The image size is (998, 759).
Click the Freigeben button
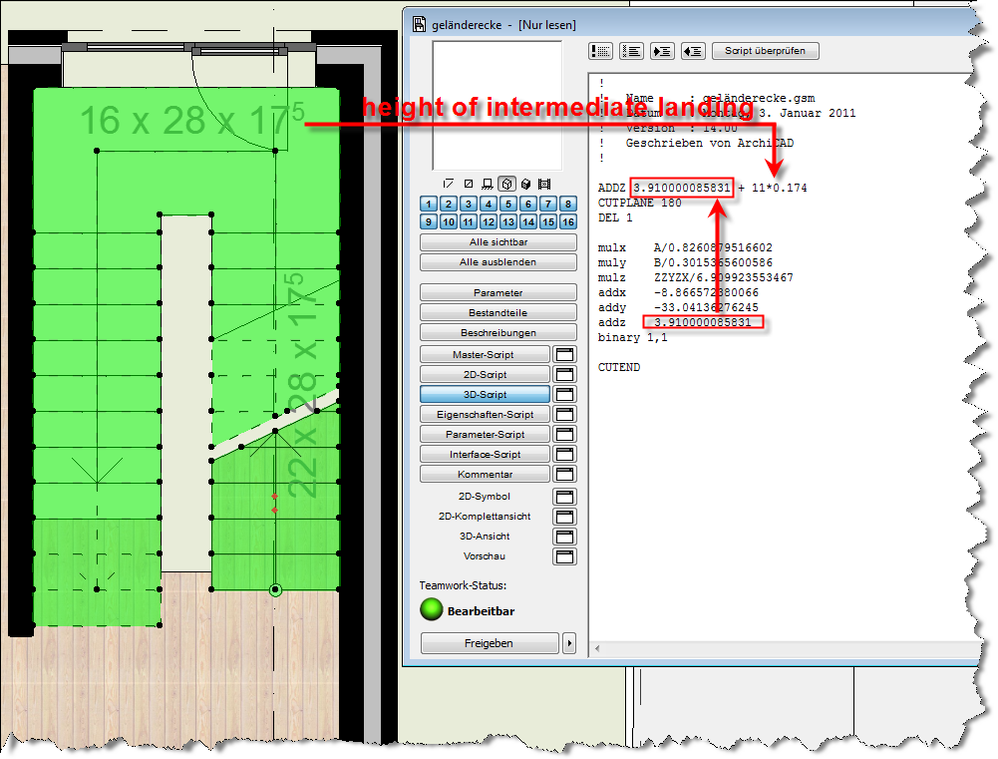click(489, 643)
